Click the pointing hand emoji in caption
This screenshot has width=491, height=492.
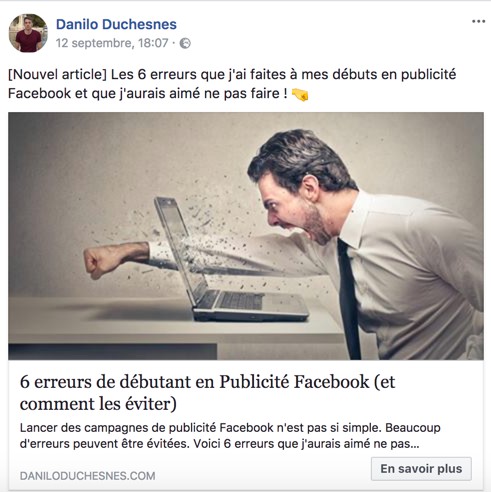click(x=300, y=94)
